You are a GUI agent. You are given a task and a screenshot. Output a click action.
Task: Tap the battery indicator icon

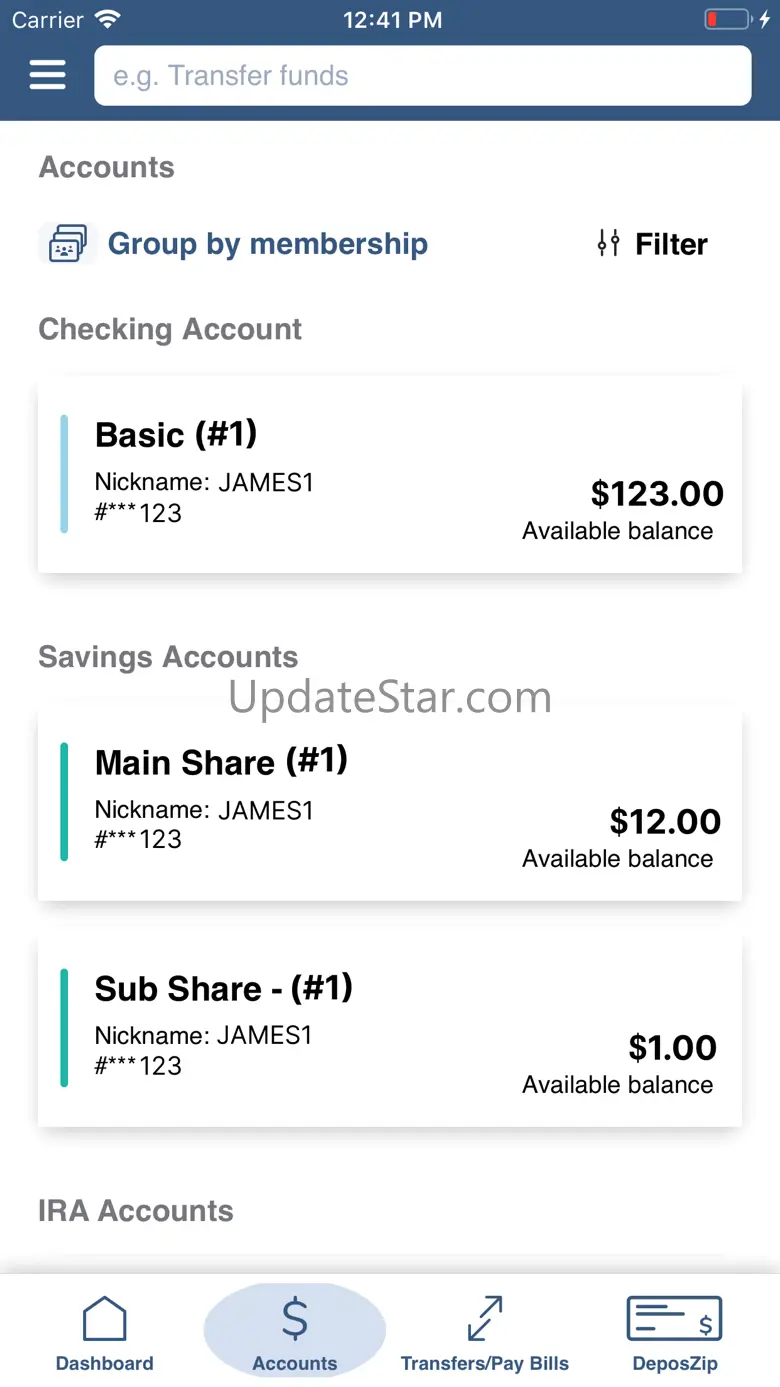(727, 19)
